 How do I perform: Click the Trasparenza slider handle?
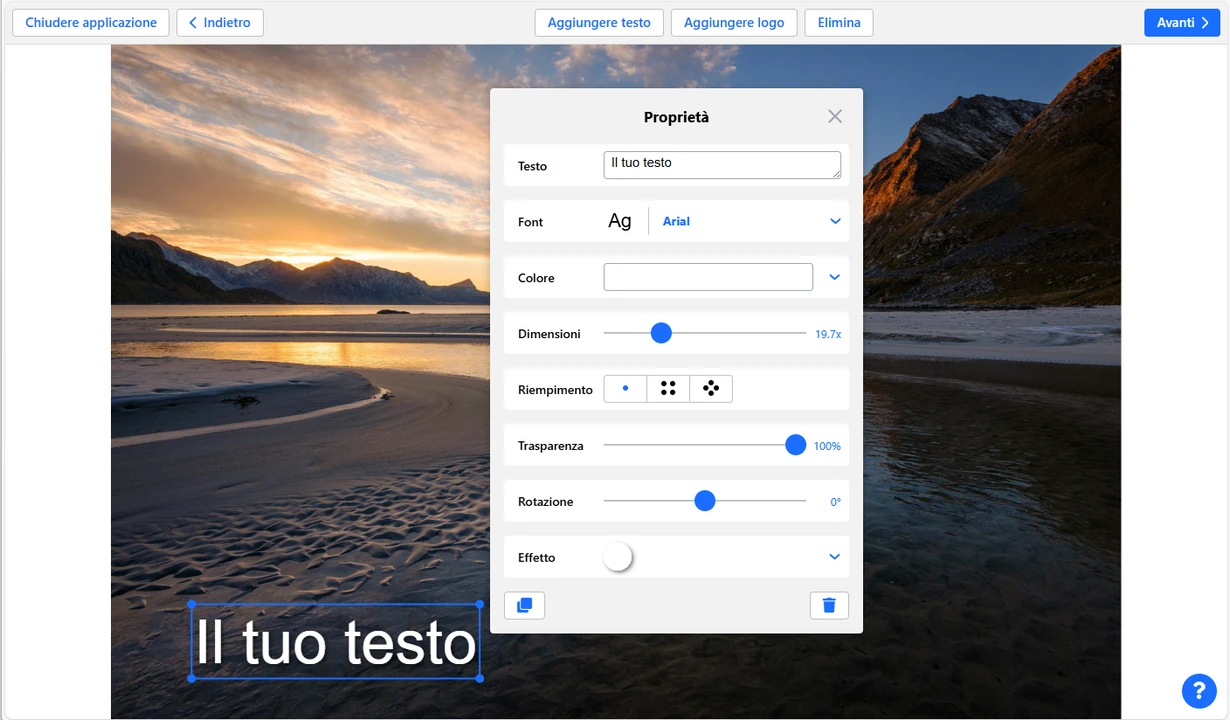795,445
